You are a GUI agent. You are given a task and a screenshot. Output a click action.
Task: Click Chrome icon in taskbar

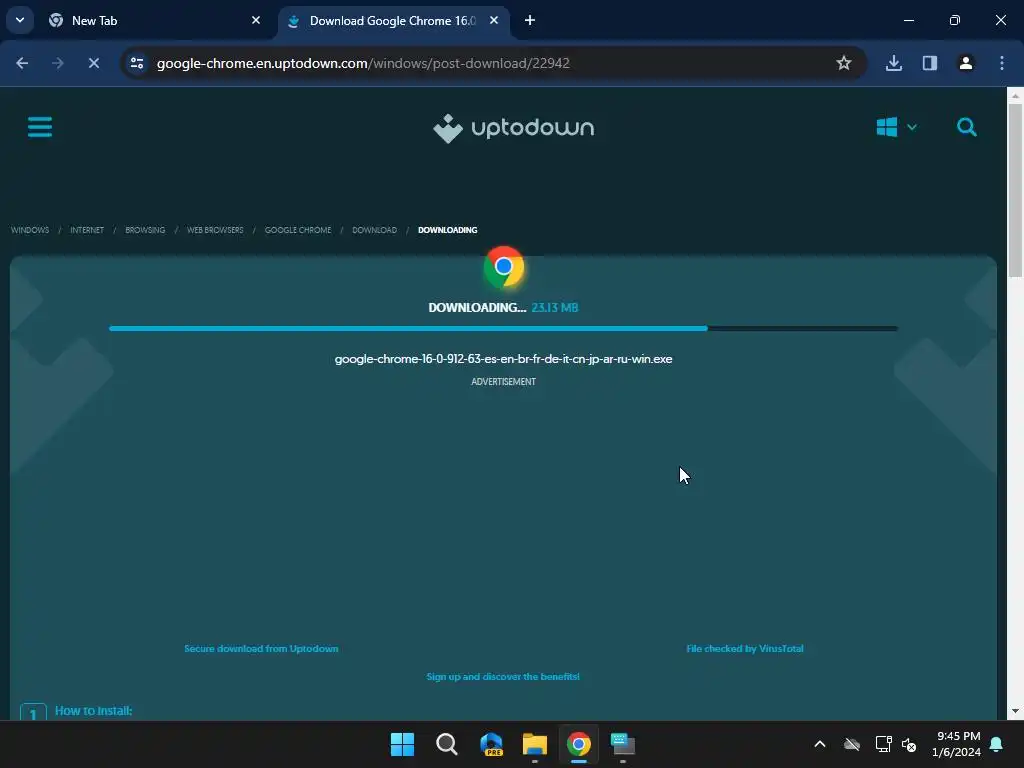pos(579,744)
